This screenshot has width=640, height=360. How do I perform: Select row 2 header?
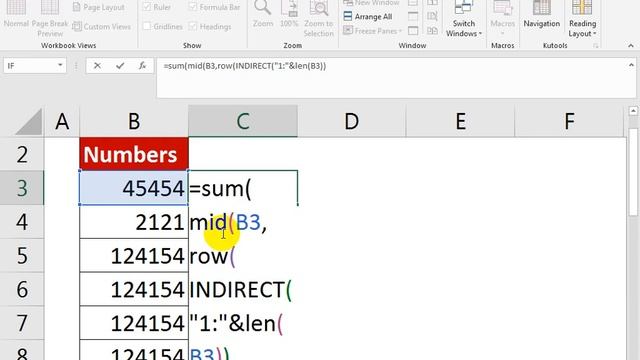tap(22, 154)
